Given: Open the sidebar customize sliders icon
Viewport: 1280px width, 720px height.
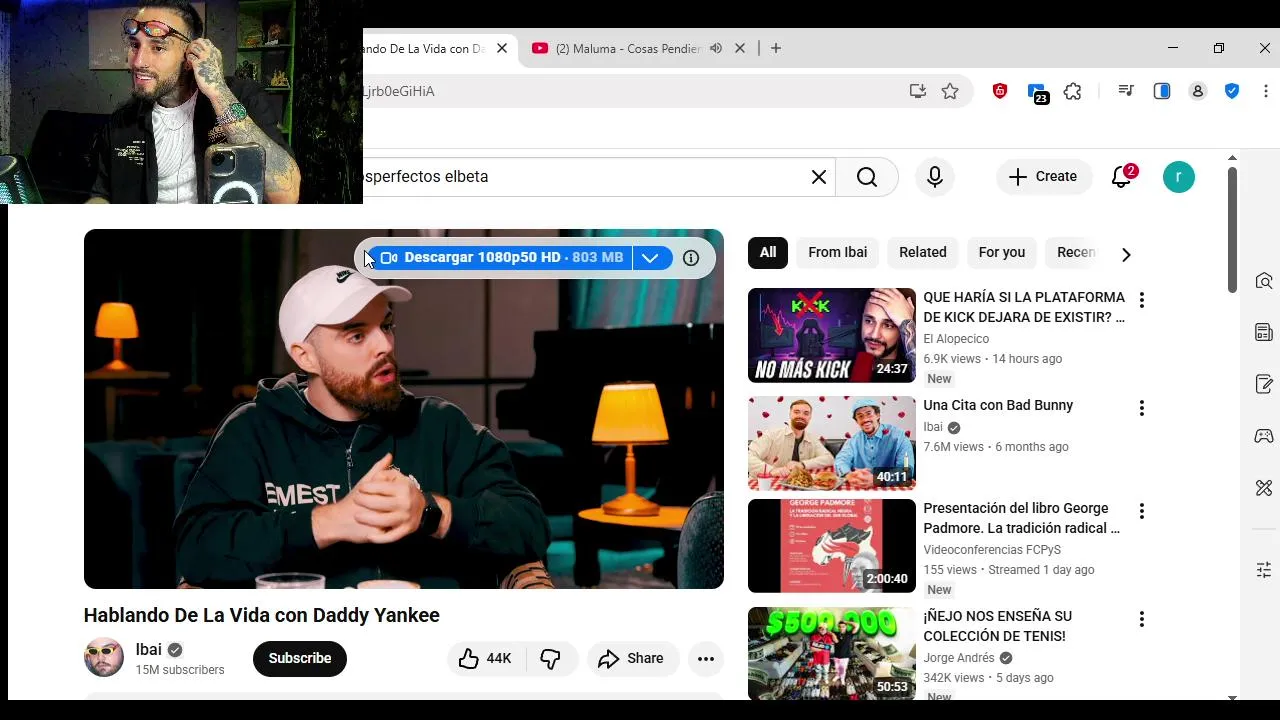Looking at the screenshot, I should [x=1264, y=570].
